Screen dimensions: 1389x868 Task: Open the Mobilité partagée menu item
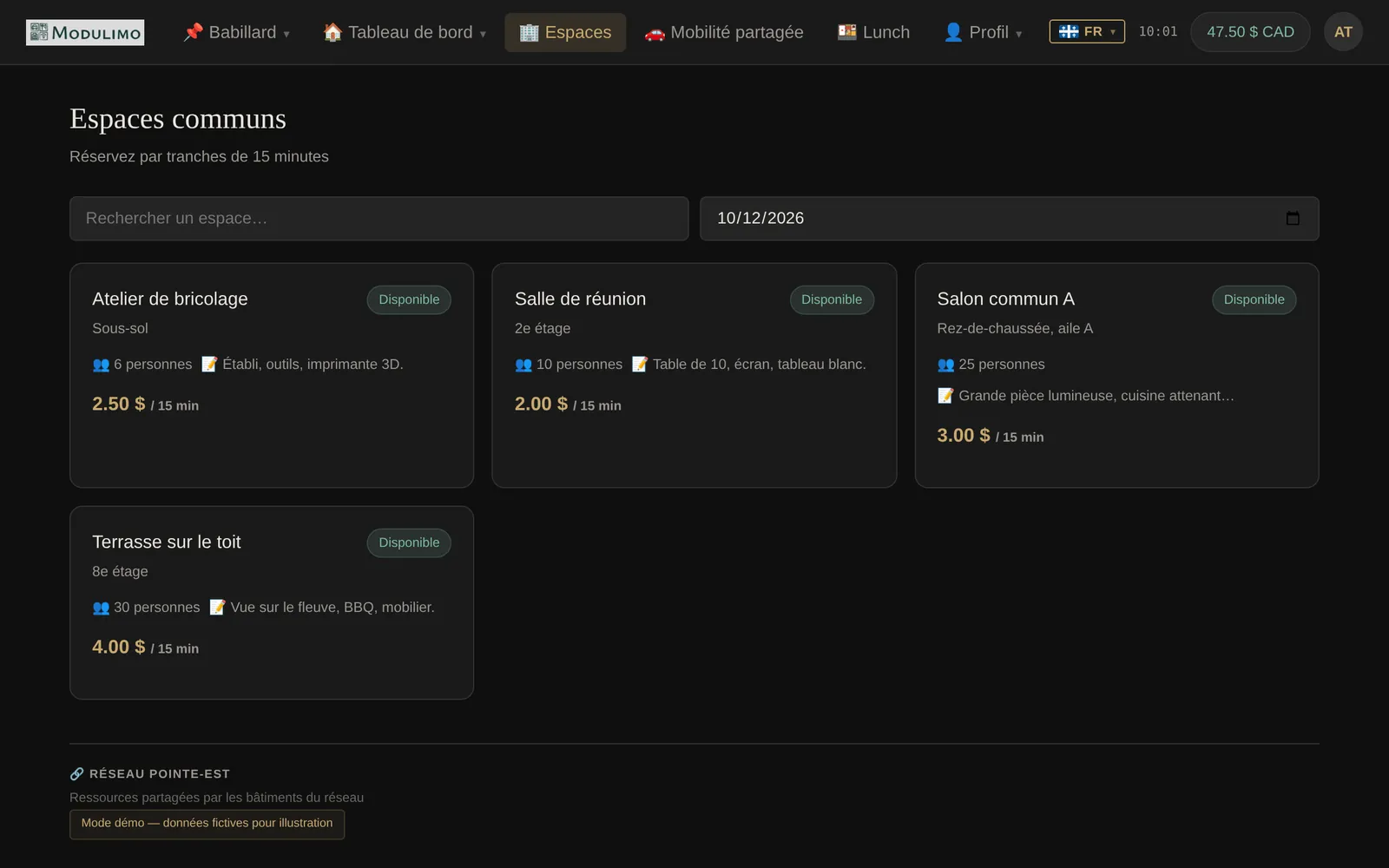pyautogui.click(x=724, y=32)
